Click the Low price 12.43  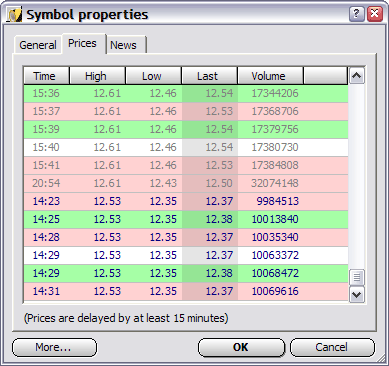[x=163, y=183]
